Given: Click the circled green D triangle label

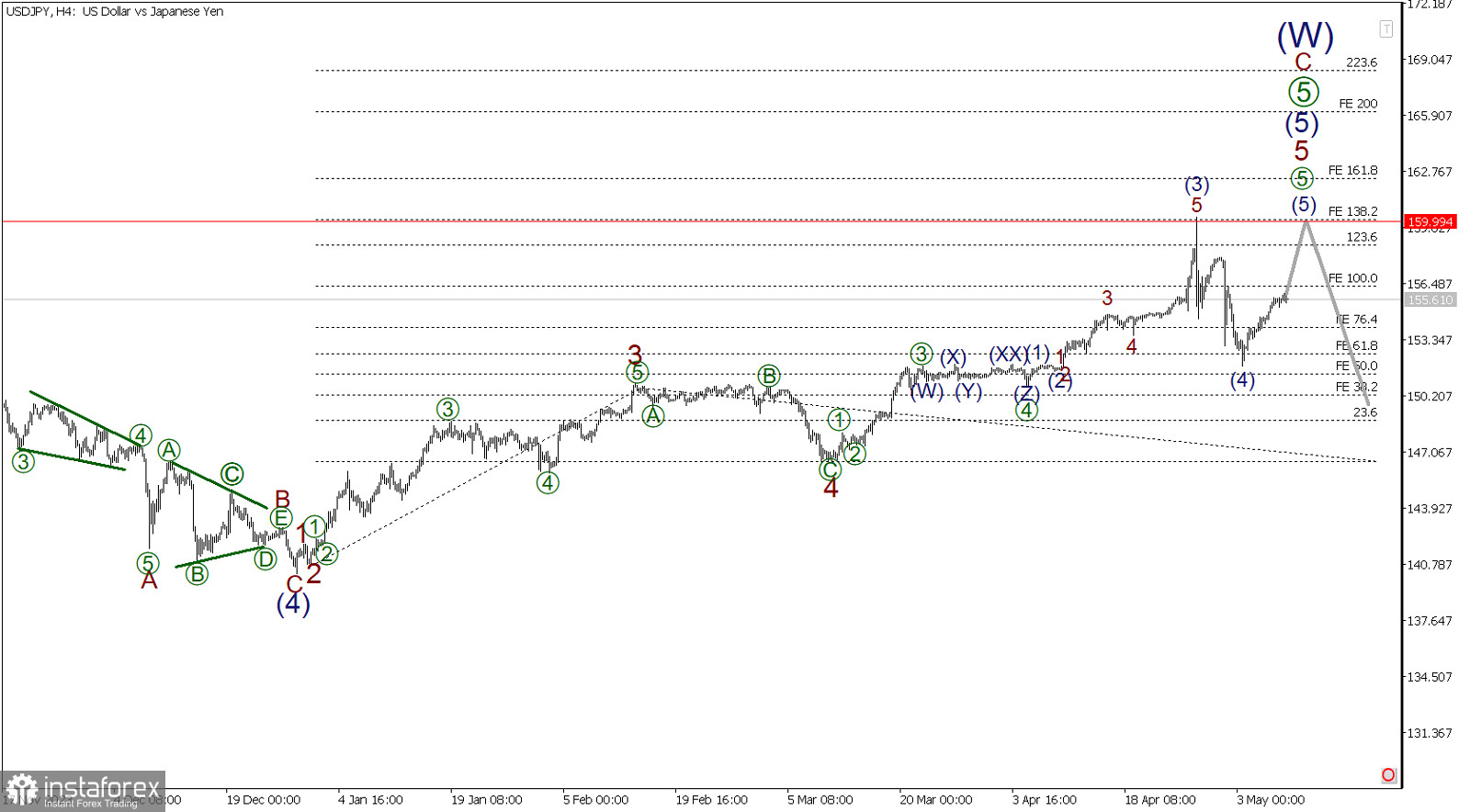Looking at the screenshot, I should [265, 558].
